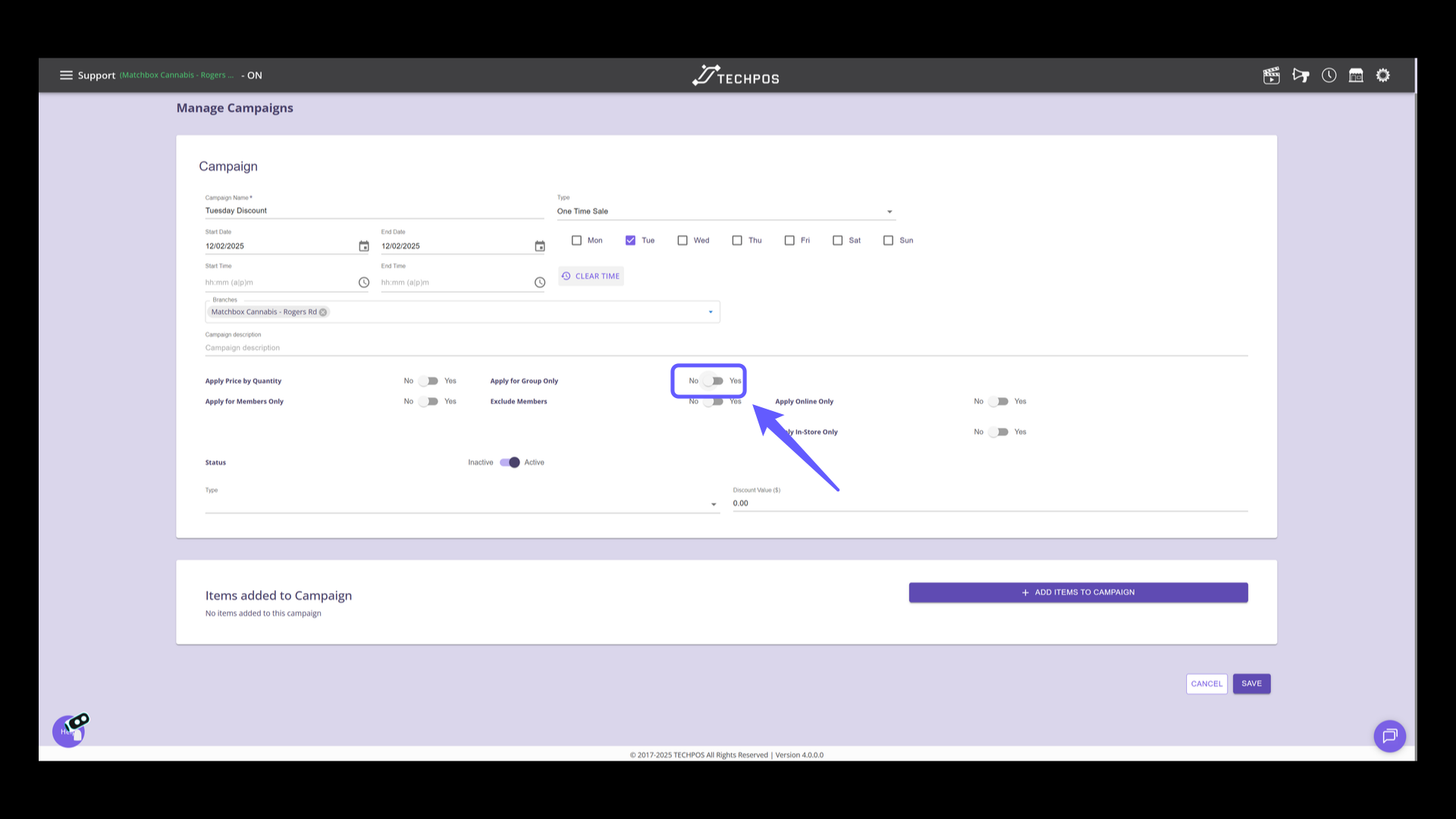This screenshot has width=1456, height=819.
Task: Remove Matchbox Cannabis branch chip with its X
Action: tap(323, 312)
